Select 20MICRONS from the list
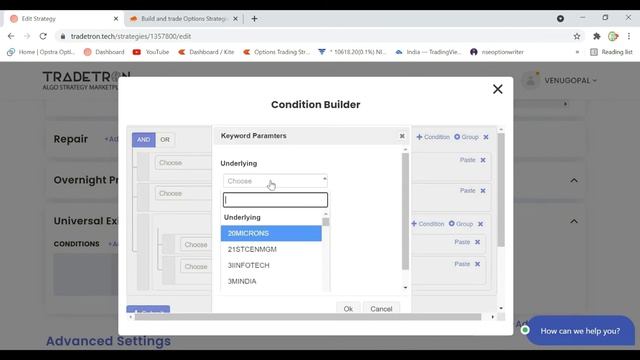The width and height of the screenshot is (640, 360). point(271,233)
